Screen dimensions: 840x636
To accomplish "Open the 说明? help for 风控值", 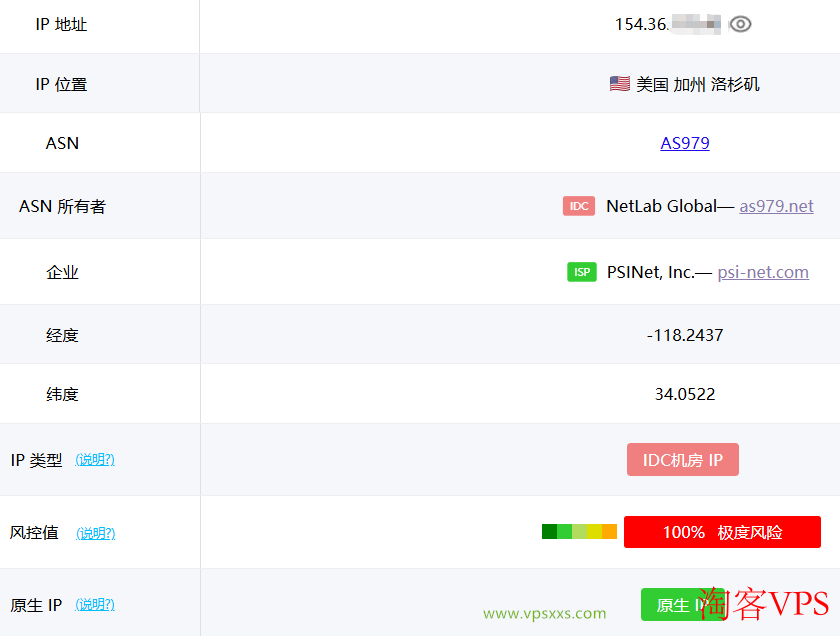I will click(95, 533).
